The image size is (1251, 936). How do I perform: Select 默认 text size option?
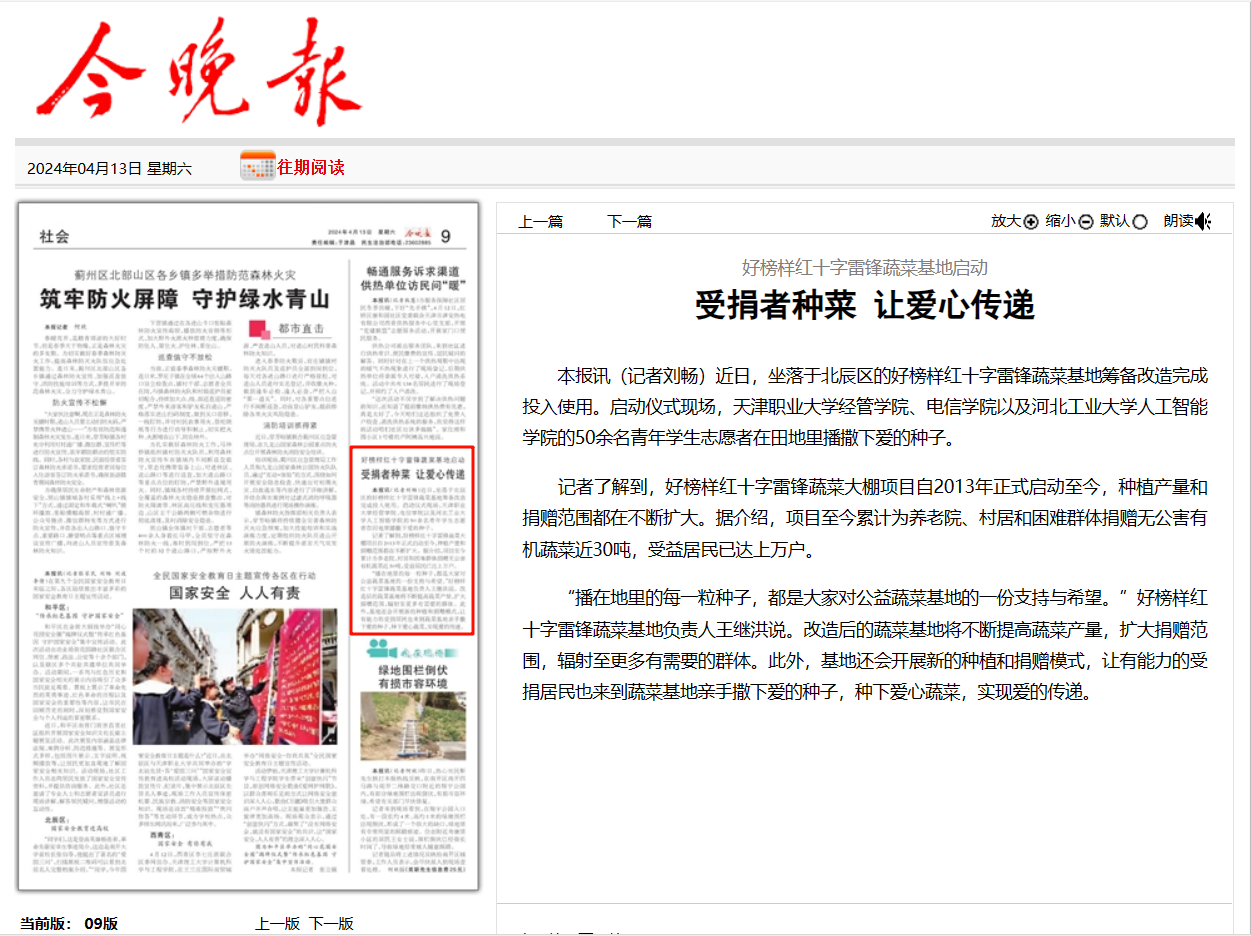(x=1115, y=221)
